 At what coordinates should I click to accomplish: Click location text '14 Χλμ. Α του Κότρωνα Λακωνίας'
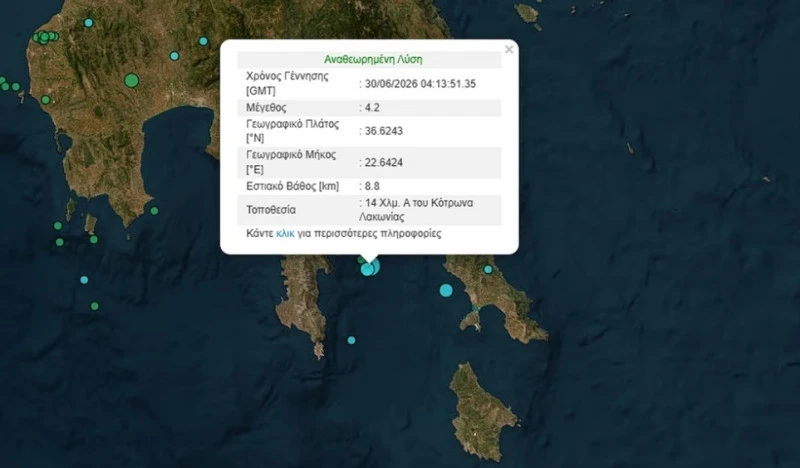[x=416, y=210]
